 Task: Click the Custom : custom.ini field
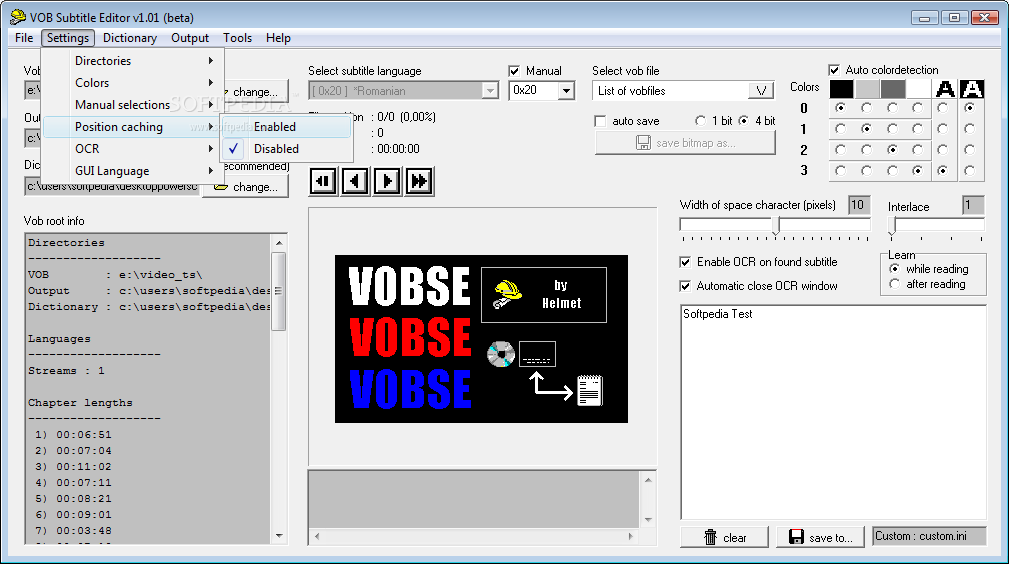pyautogui.click(x=929, y=536)
